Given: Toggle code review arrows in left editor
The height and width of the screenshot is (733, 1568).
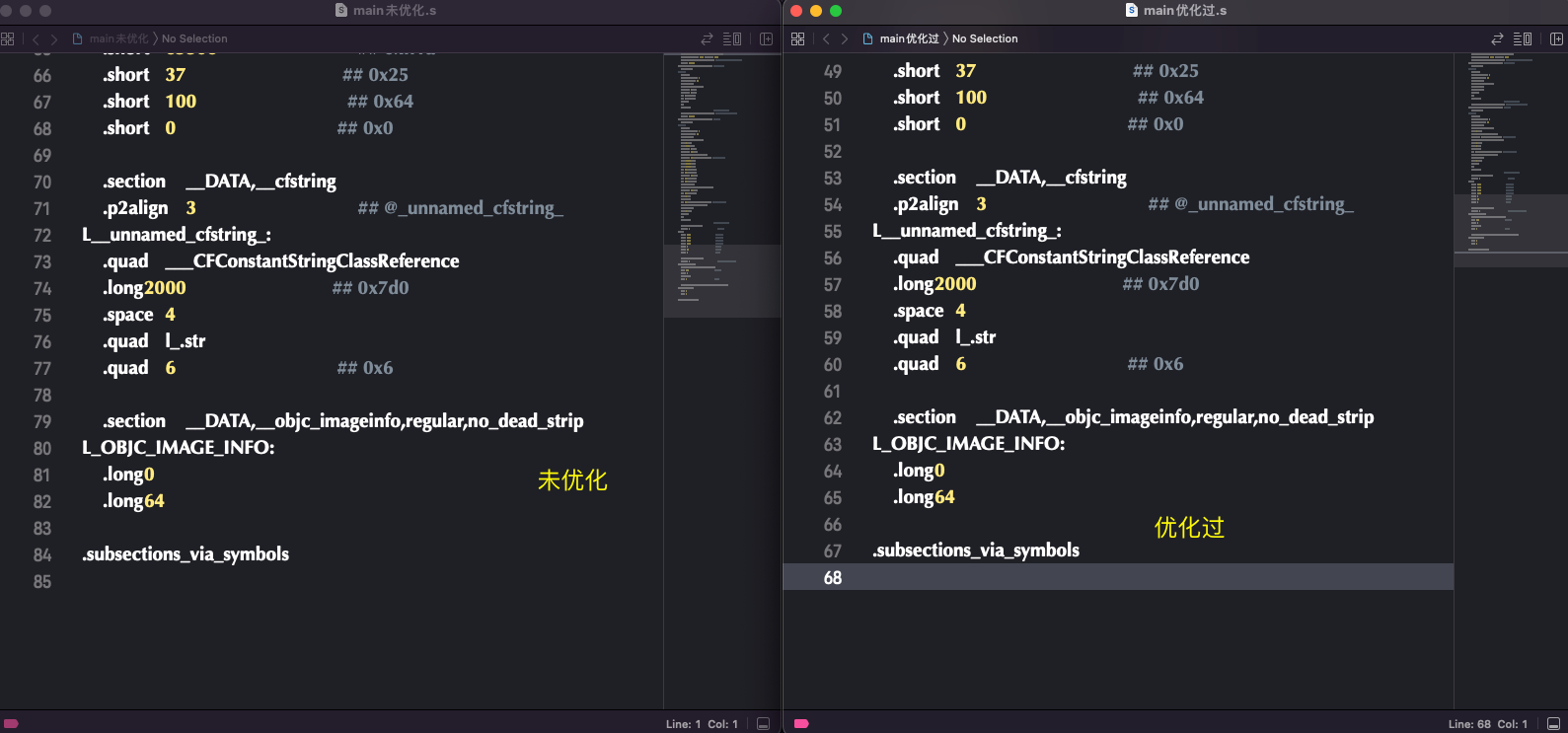Looking at the screenshot, I should click(707, 38).
